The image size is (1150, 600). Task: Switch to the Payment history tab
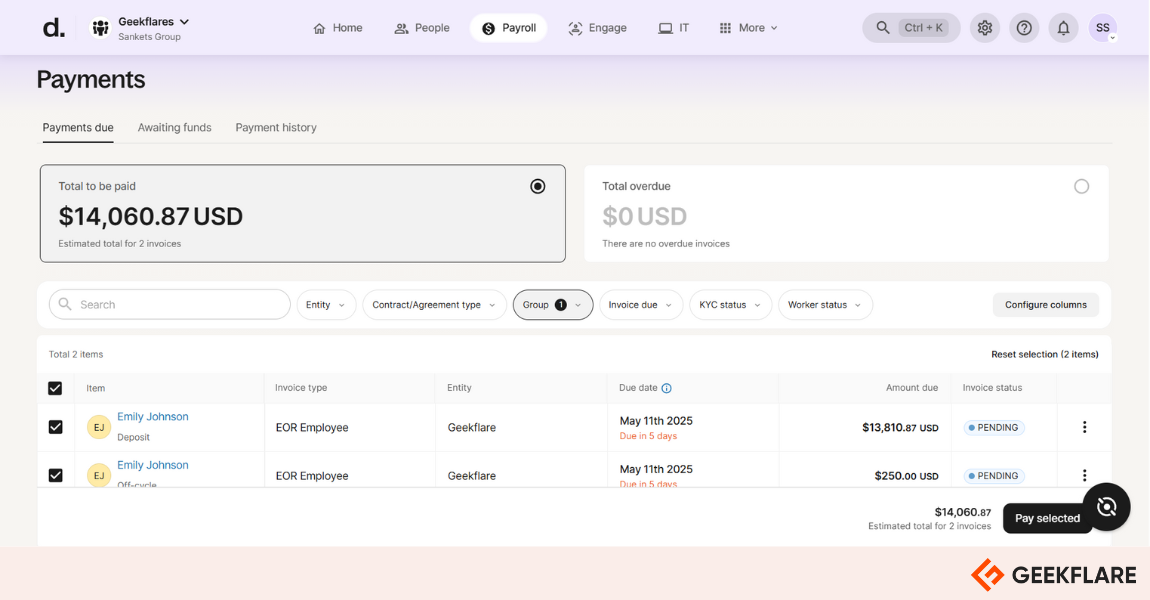pyautogui.click(x=276, y=128)
